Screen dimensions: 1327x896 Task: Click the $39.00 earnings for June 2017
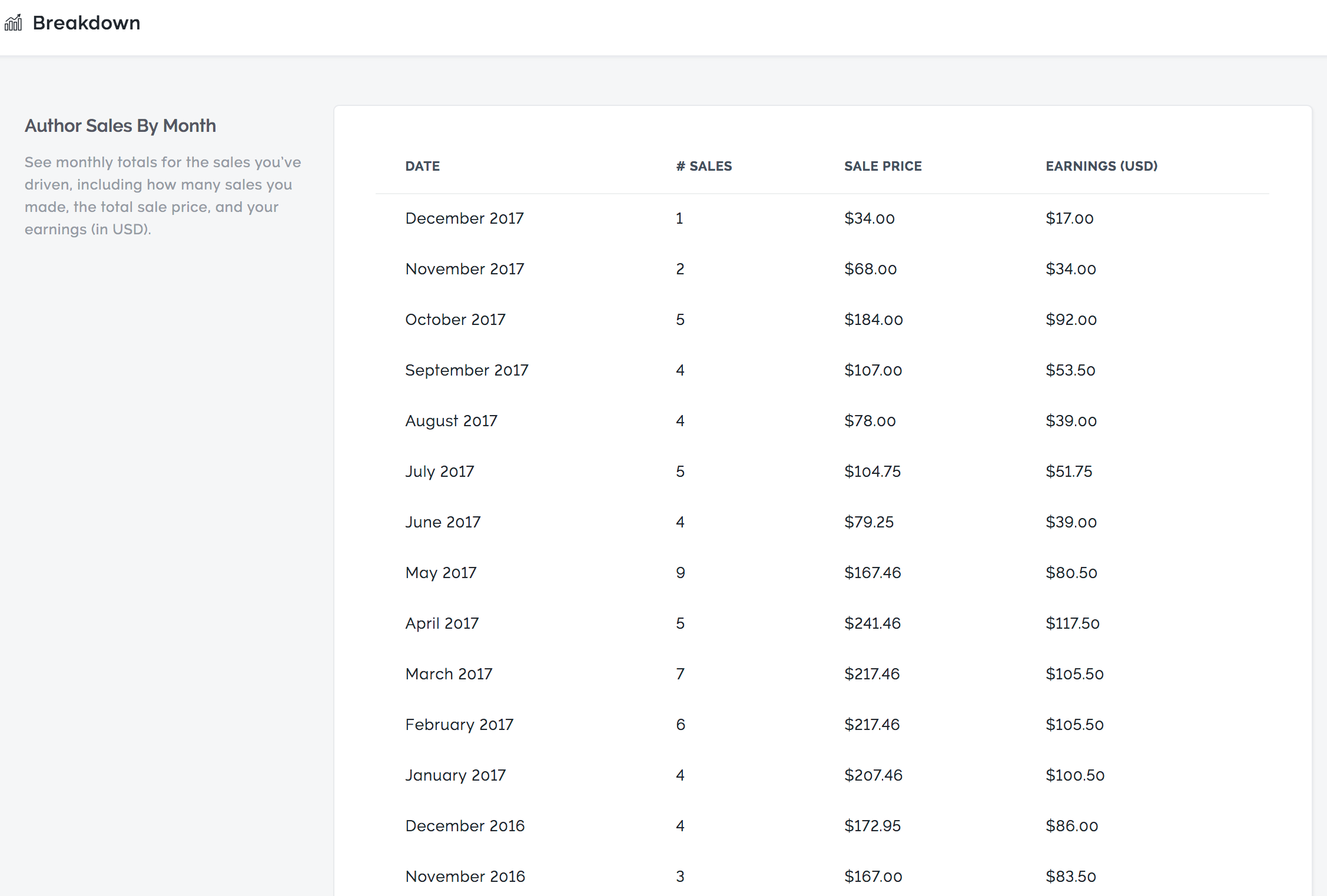point(1071,522)
